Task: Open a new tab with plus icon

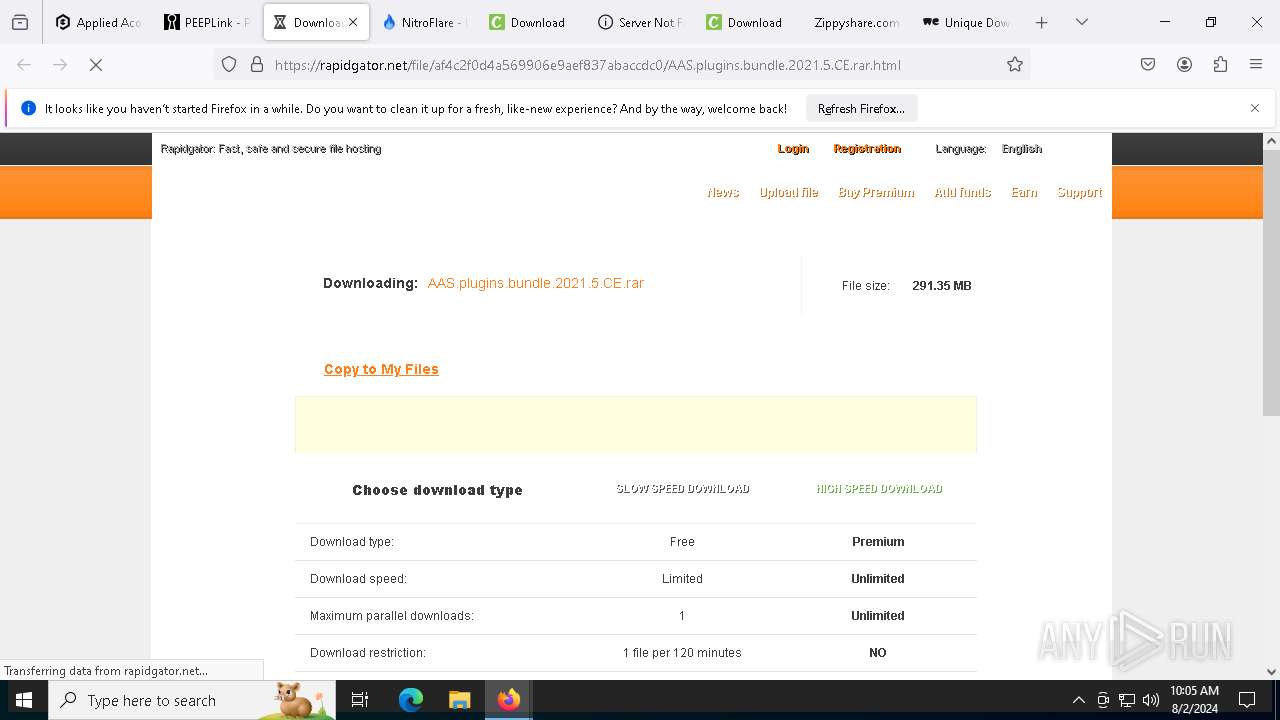Action: click(1041, 22)
